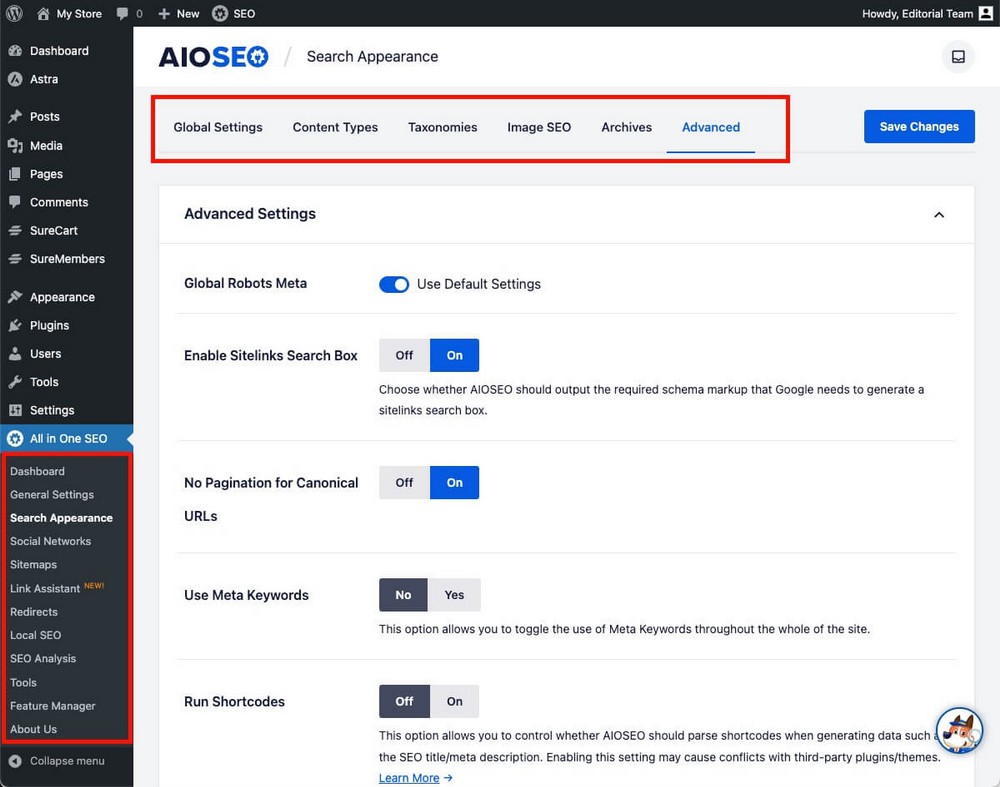
Task: Click the Users person icon
Action: (15, 353)
